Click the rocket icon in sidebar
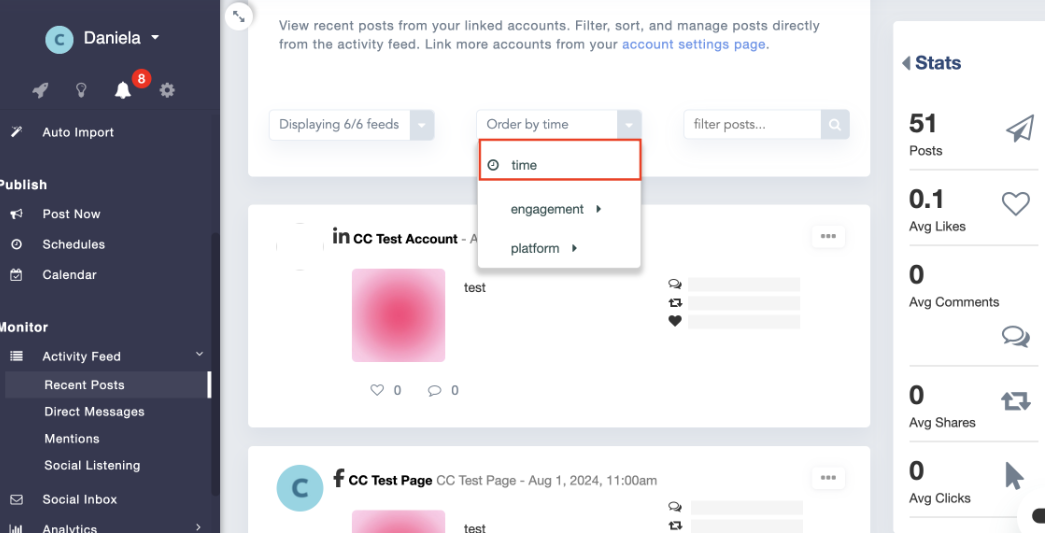Image resolution: width=1046 pixels, height=536 pixels. point(40,91)
